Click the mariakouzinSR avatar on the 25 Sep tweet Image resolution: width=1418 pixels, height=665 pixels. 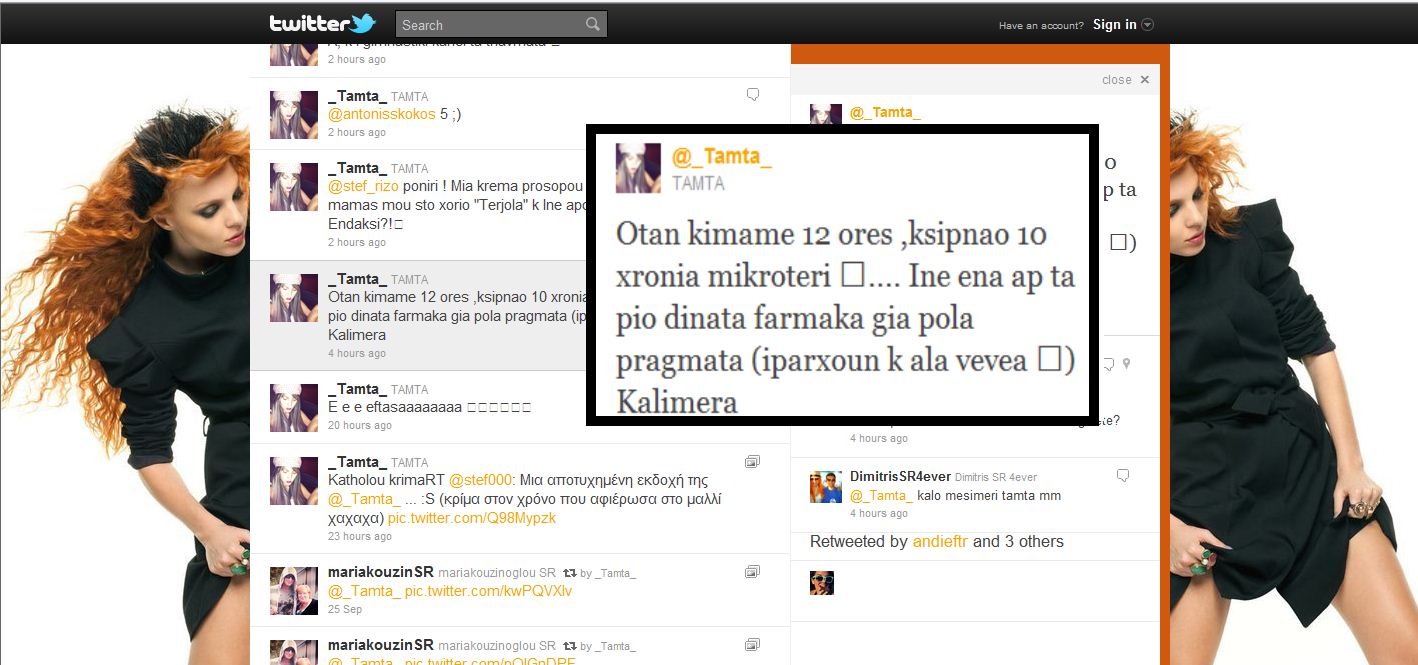(x=294, y=591)
